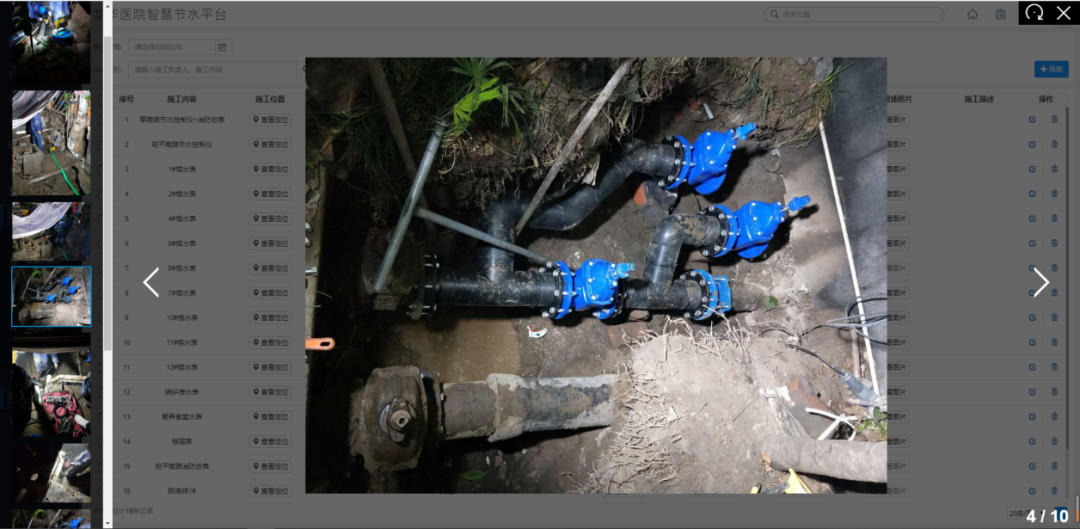Edit row 1 with the pencil icon
The image size is (1080, 529).
tap(1032, 120)
